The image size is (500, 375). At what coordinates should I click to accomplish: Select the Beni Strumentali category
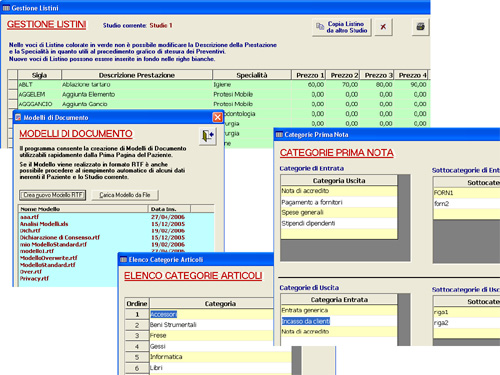[x=211, y=325]
